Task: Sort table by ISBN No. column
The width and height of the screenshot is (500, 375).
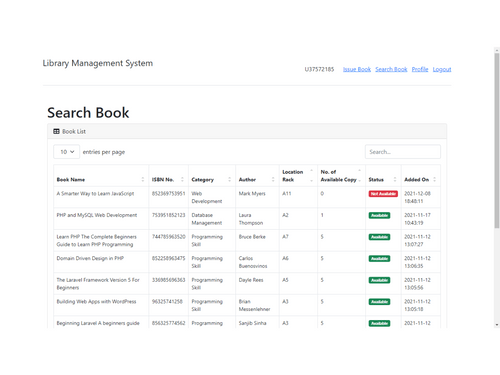Action: 168,176
